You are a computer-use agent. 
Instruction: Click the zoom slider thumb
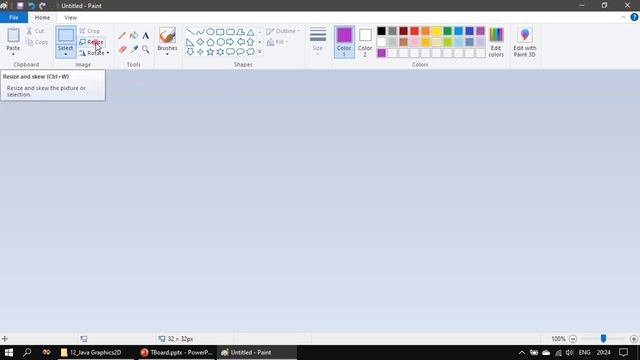603,338
